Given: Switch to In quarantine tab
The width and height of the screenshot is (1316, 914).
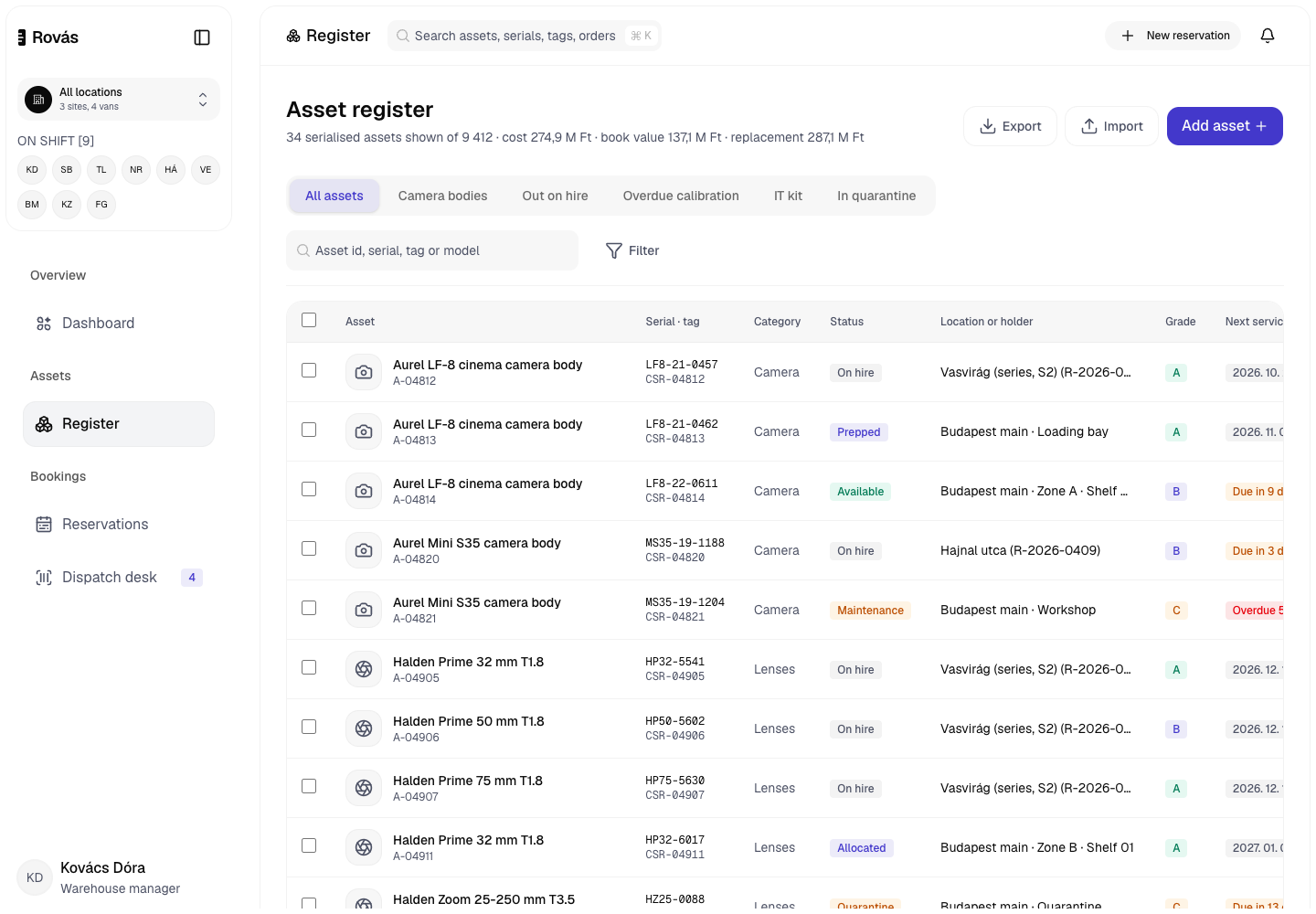Looking at the screenshot, I should (x=876, y=196).
